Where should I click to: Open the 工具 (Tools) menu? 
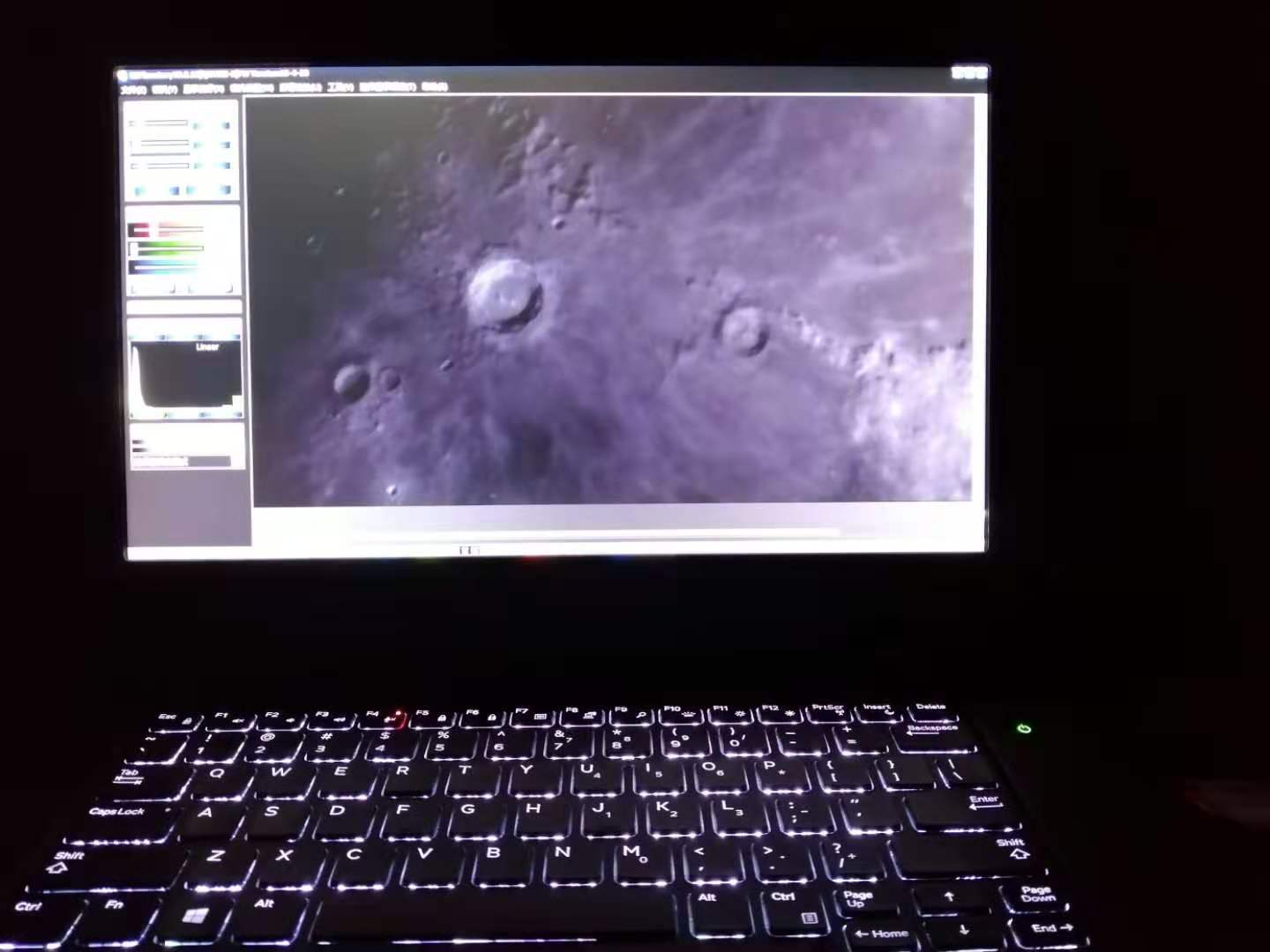click(x=340, y=87)
